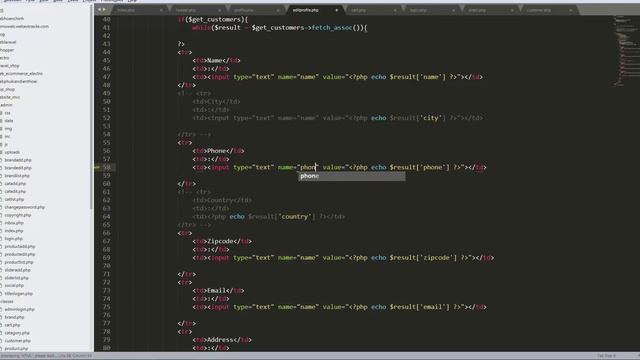This screenshot has width=640, height=360.
Task: Open catadd.php in the sidebar
Action: (15, 184)
